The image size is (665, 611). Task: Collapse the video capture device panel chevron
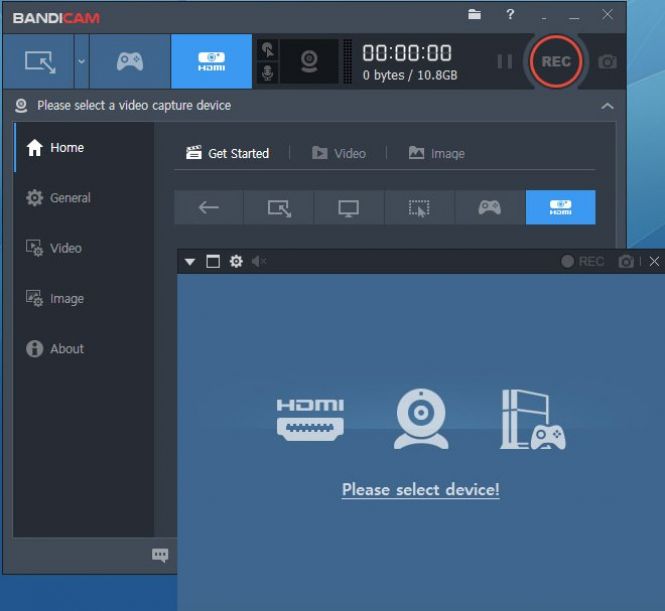click(x=607, y=106)
